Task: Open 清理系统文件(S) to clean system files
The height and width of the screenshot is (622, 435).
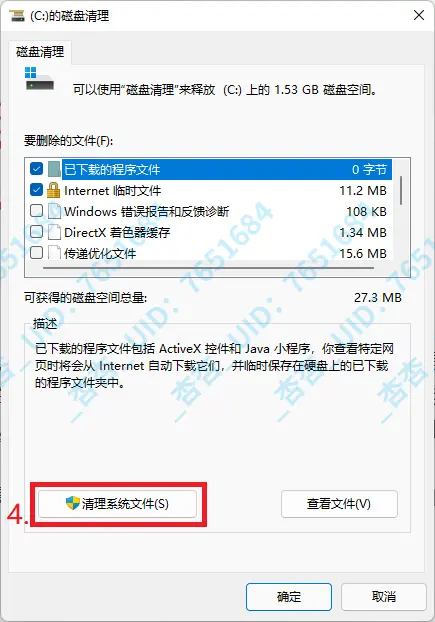Action: point(117,504)
